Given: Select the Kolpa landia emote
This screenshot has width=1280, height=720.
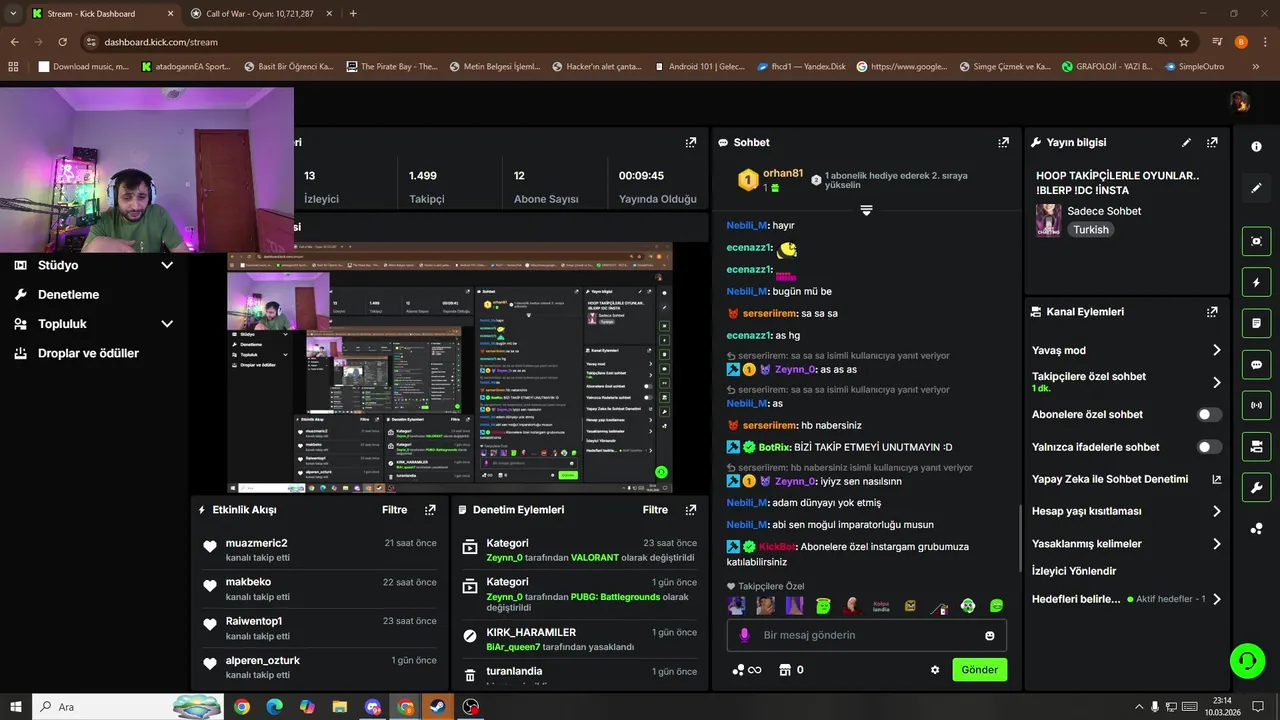Looking at the screenshot, I should tap(881, 606).
